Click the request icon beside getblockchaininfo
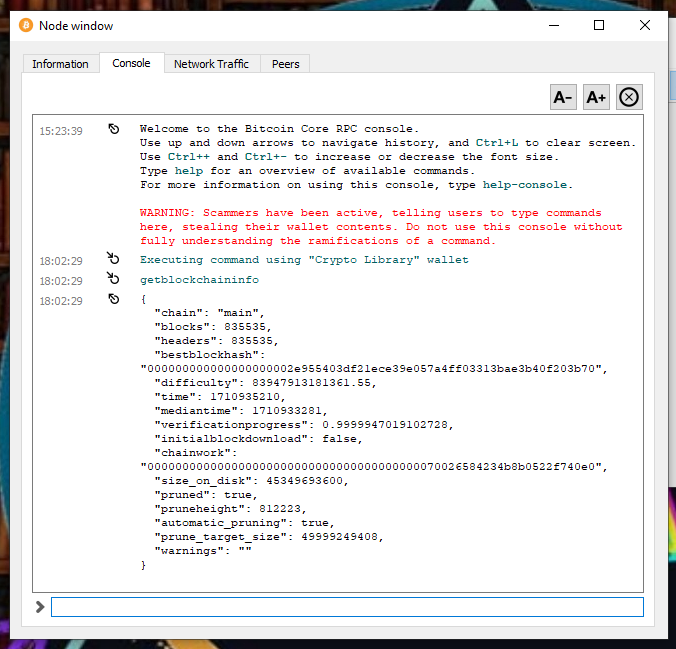This screenshot has height=649, width=676. point(113,278)
